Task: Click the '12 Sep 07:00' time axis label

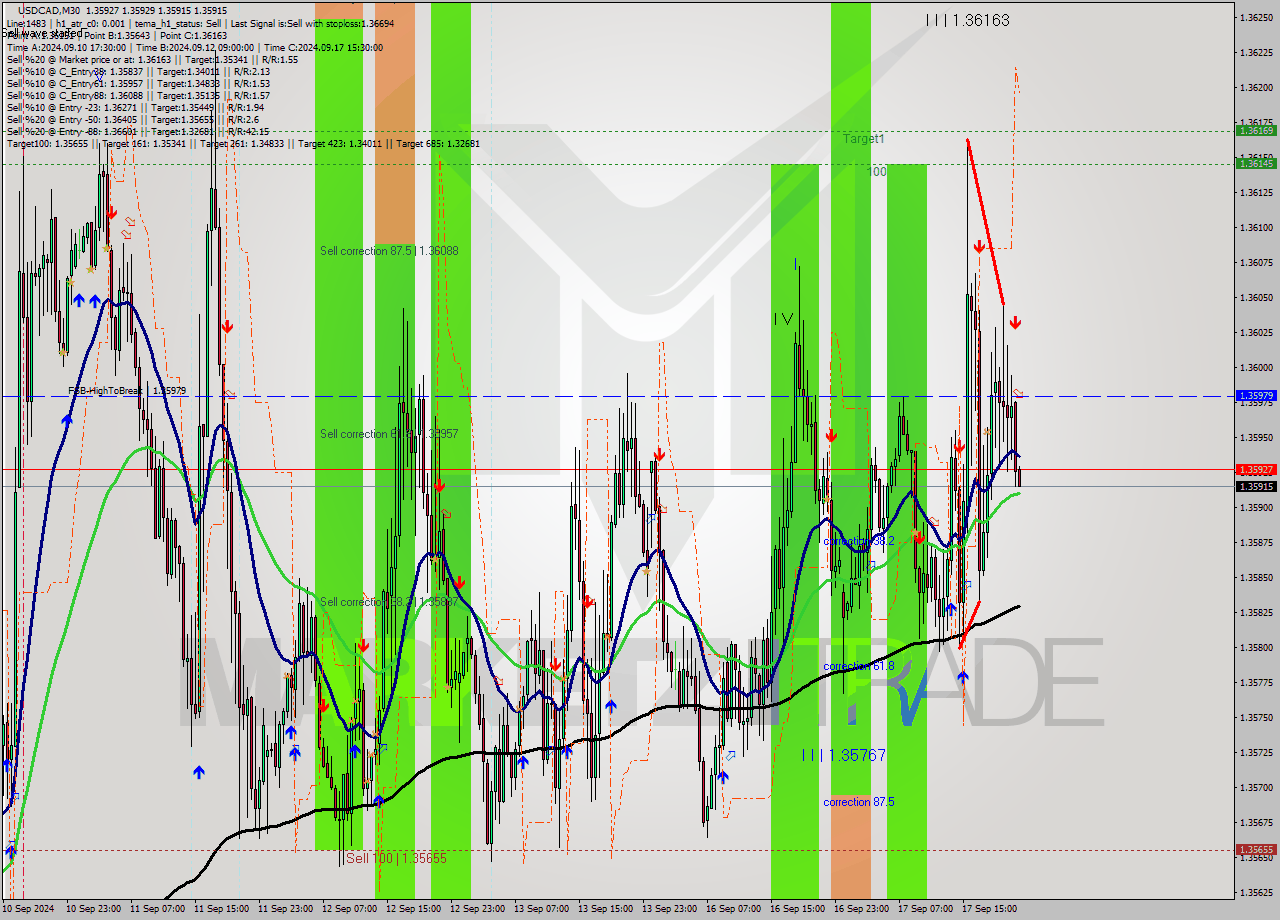Action: click(x=349, y=909)
